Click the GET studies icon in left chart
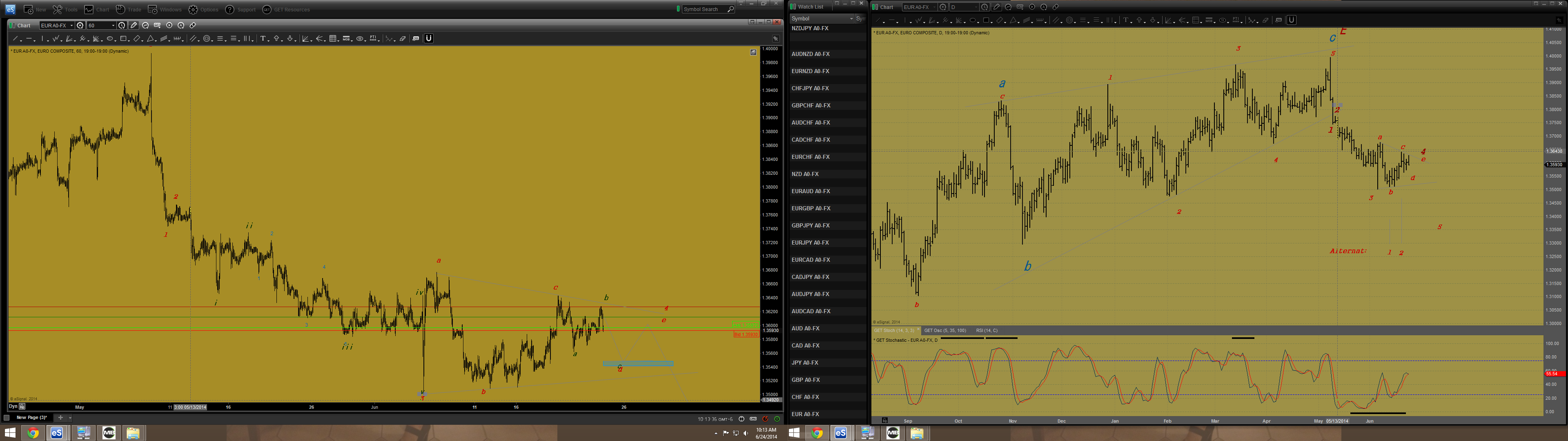The height and width of the screenshot is (441, 1568). tap(157, 26)
